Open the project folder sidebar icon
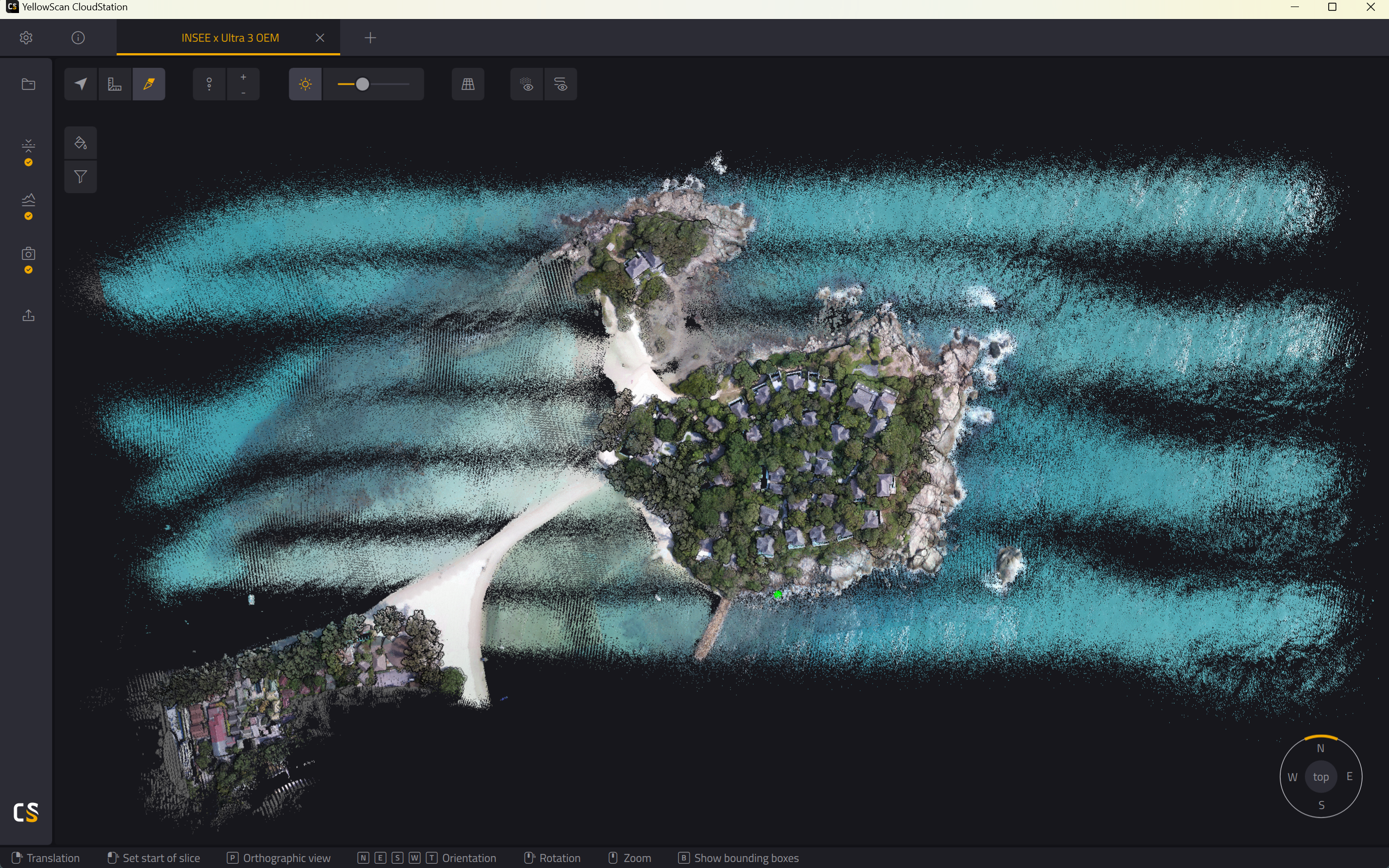The height and width of the screenshot is (868, 1389). pos(28,85)
